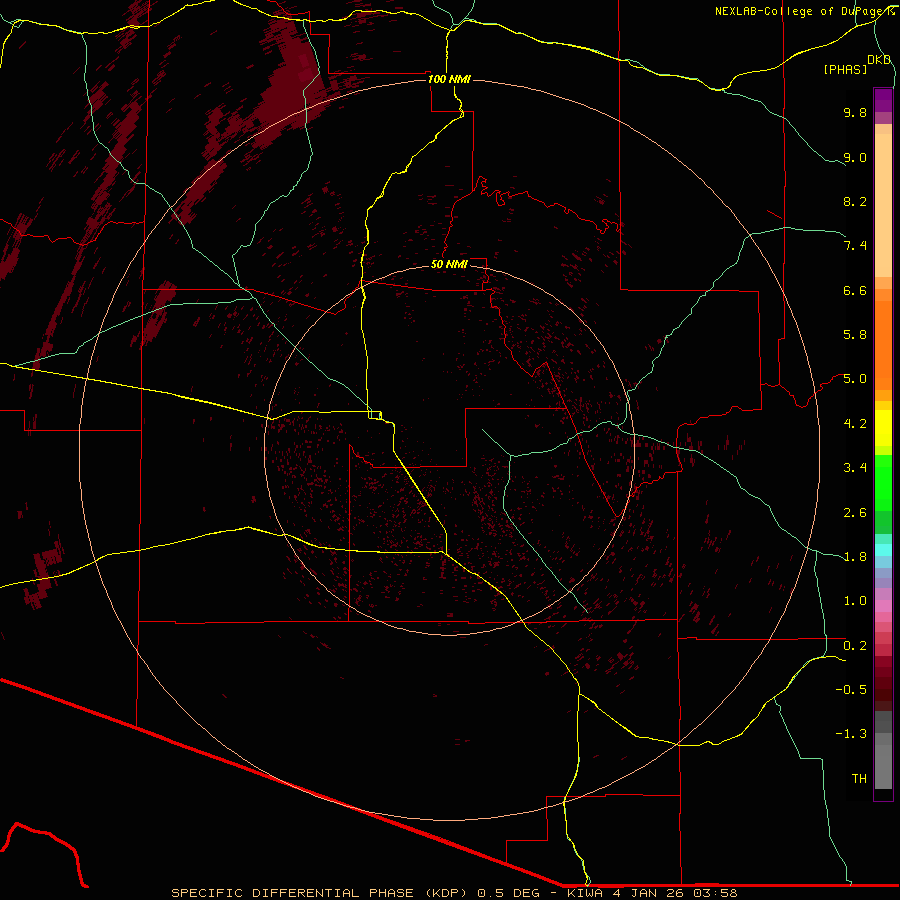The height and width of the screenshot is (900, 900).
Task: Click the purple band at the top of the color bar
Action: [x=883, y=100]
